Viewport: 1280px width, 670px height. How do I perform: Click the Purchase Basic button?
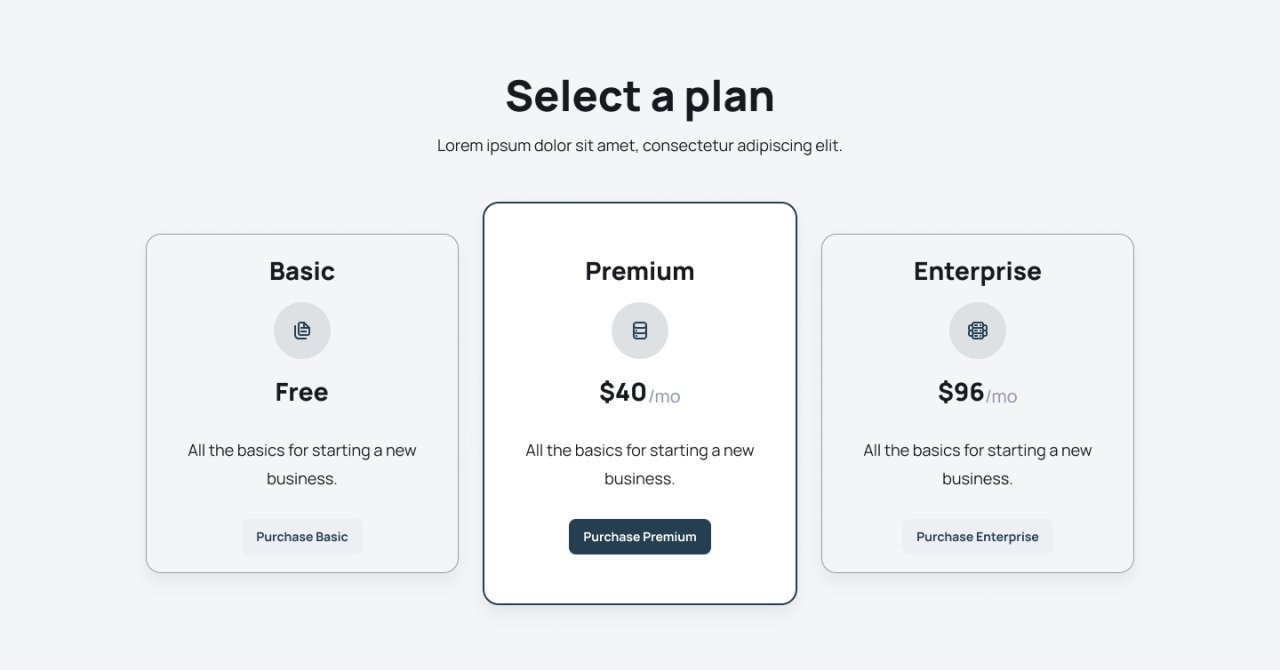coord(302,537)
